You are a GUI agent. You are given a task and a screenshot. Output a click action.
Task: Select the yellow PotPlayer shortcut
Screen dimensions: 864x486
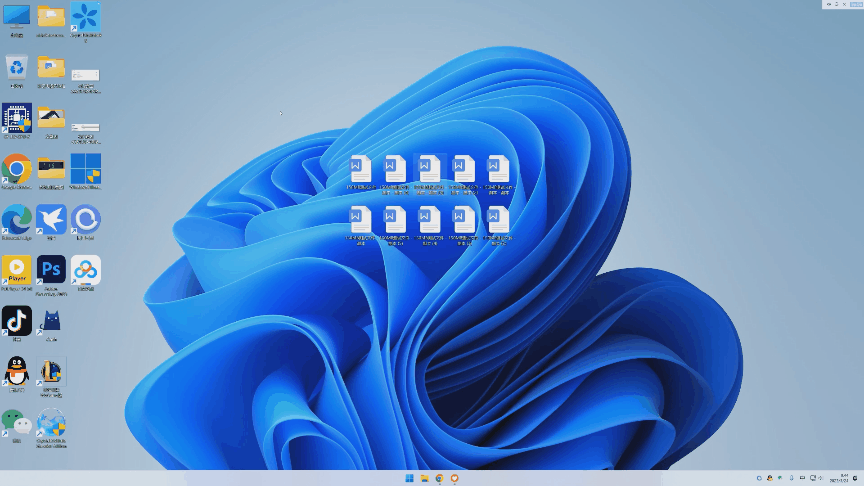pyautogui.click(x=17, y=270)
